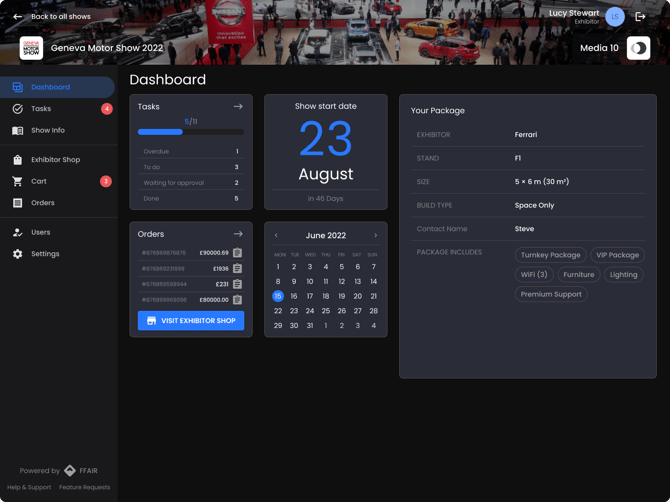The height and width of the screenshot is (502, 670).
Task: Open Tasks in the sidebar
Action: pos(41,109)
